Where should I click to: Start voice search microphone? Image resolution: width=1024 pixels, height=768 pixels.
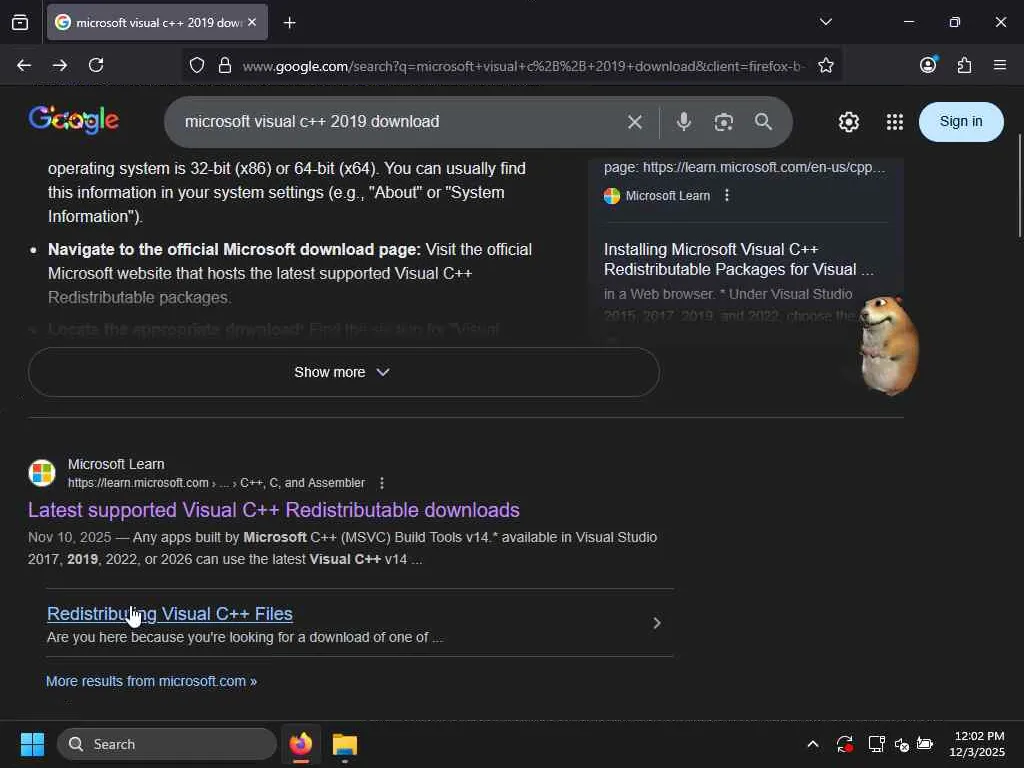point(684,121)
